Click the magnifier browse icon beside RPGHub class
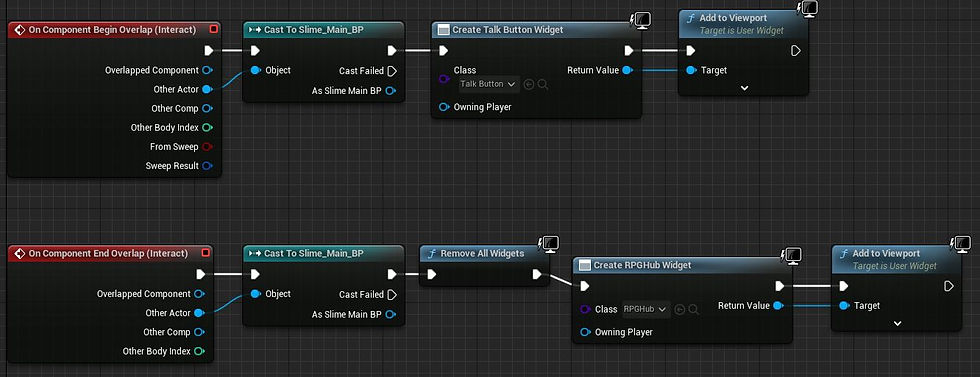 693,309
